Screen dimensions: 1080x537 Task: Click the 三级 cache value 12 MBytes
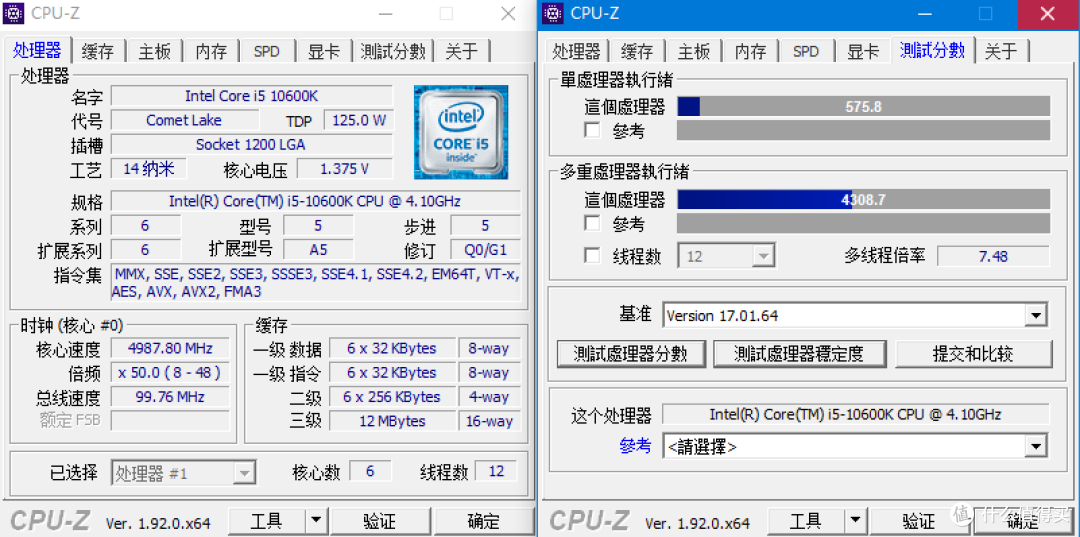coord(392,421)
